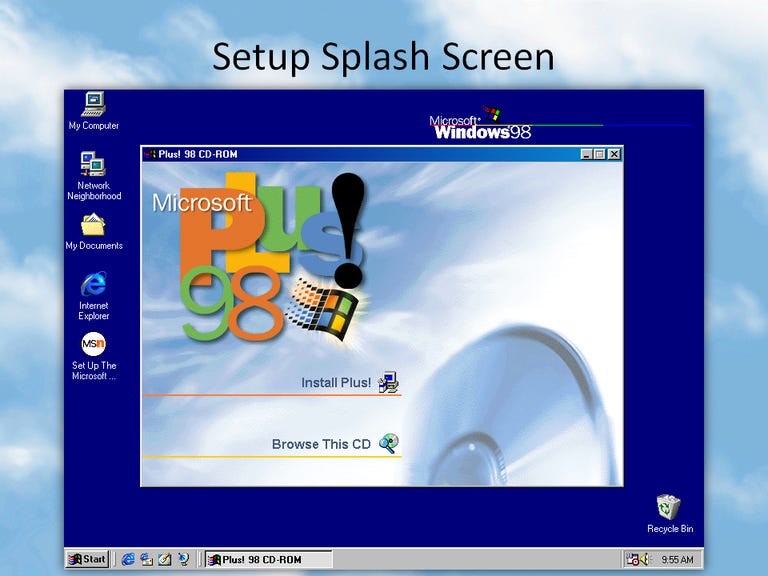Open the Task Scheduler tray icon
Viewport: 768px width, 576px height.
click(632, 559)
